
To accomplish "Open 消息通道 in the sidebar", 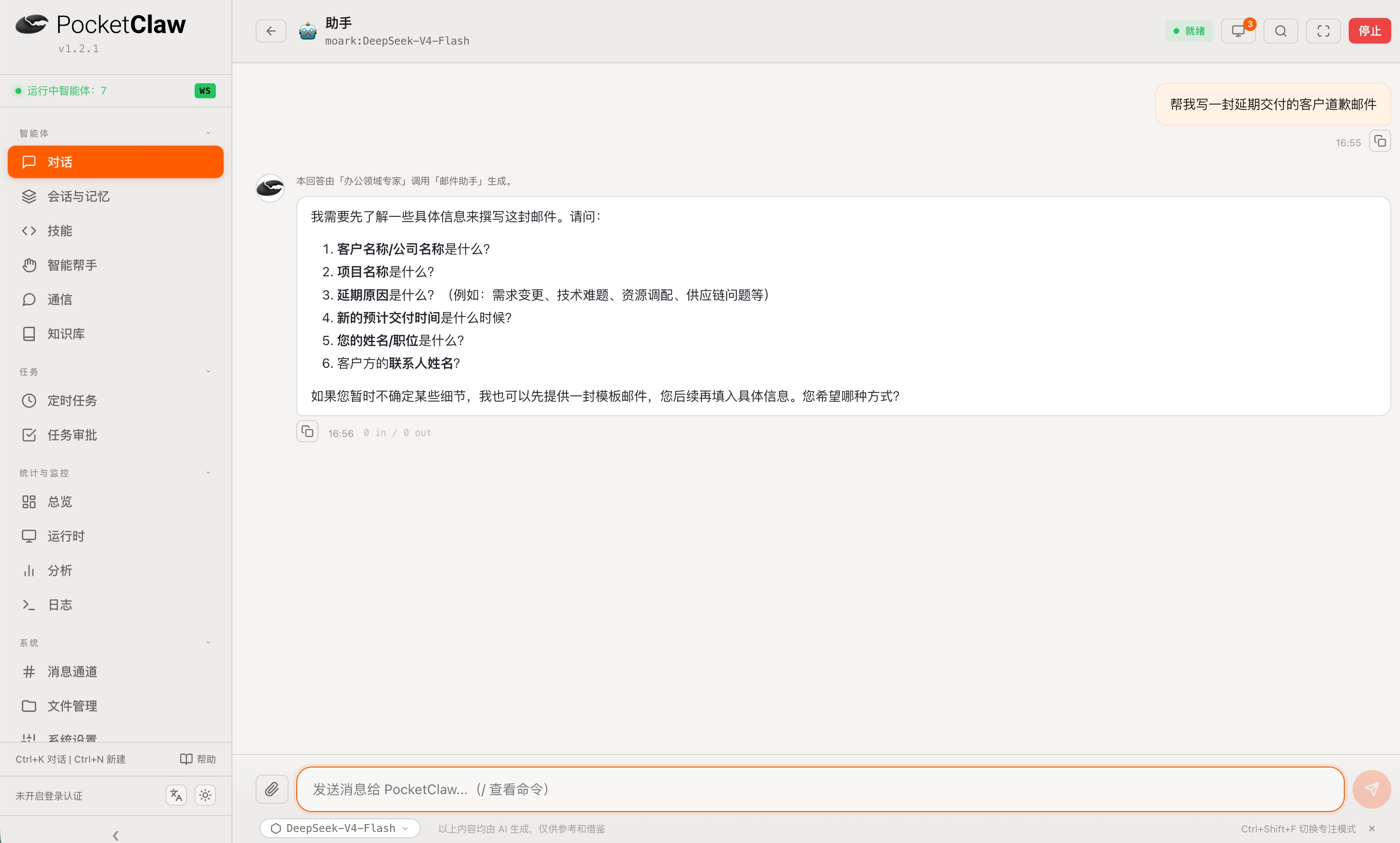I will pyautogui.click(x=115, y=671).
